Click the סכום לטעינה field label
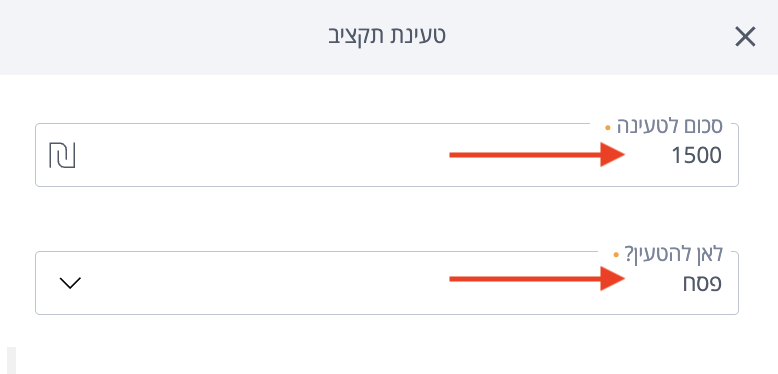Screen dimensions: 778x374 (670, 126)
